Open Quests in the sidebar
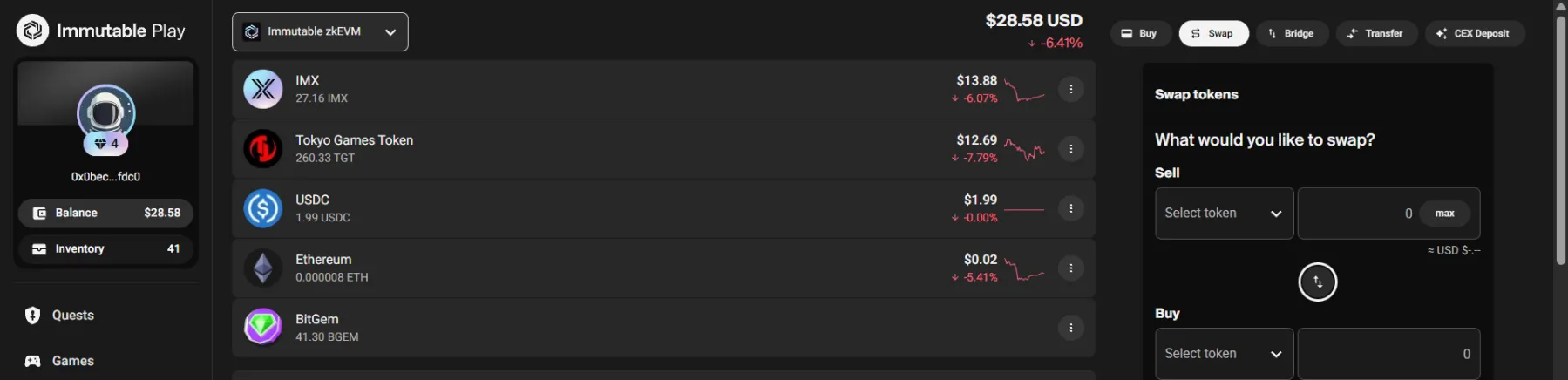This screenshot has height=380, width=1568. click(72, 316)
